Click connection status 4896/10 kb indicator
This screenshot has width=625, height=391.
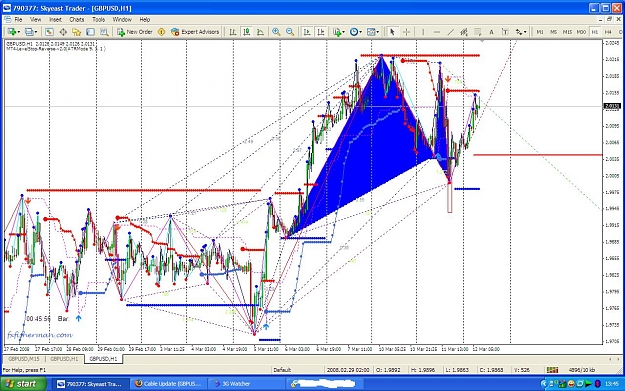[x=582, y=370]
